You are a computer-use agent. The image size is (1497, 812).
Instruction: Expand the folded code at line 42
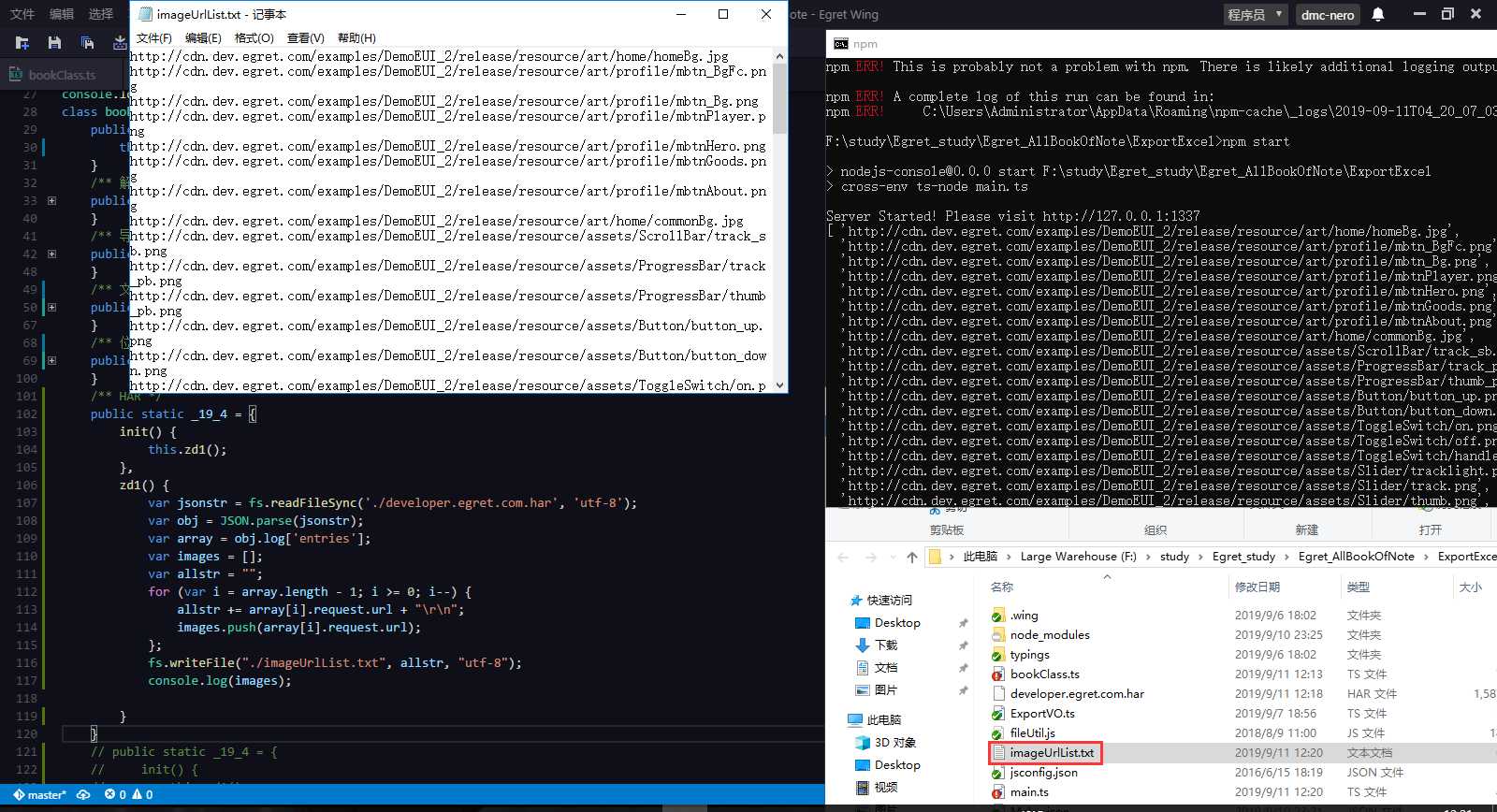coord(51,254)
